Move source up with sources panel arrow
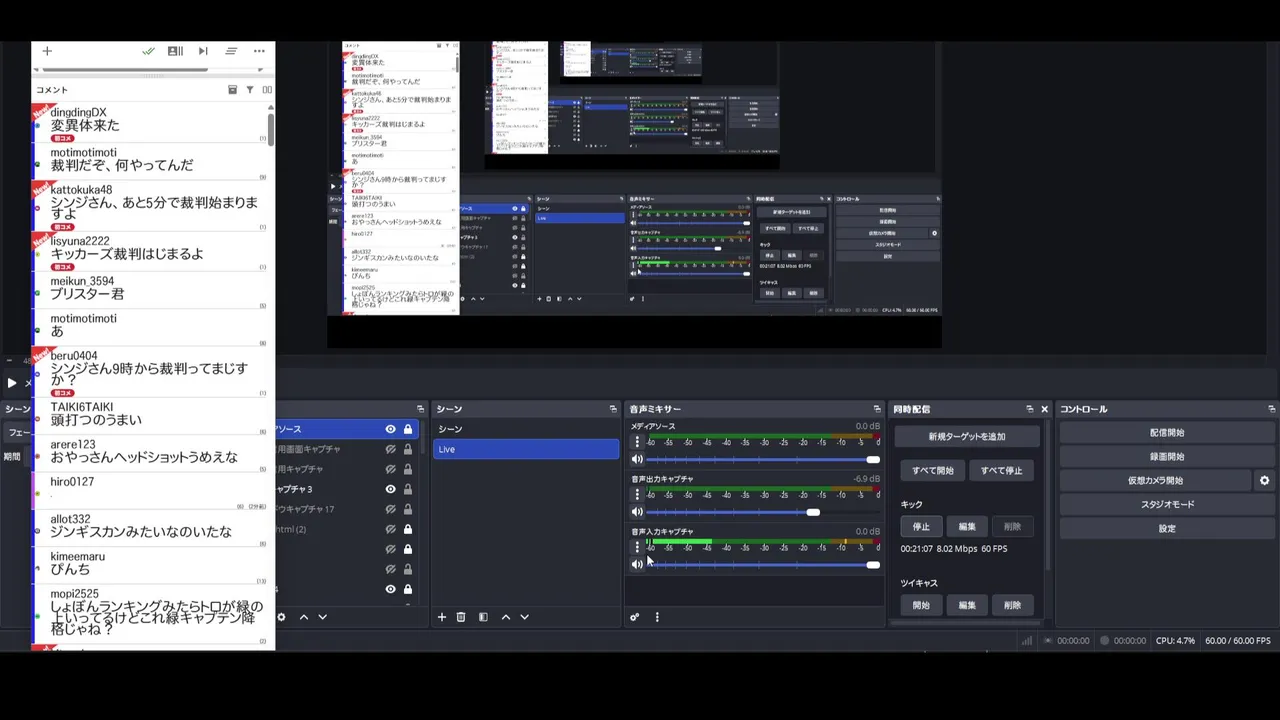The height and width of the screenshot is (720, 1280). (304, 617)
